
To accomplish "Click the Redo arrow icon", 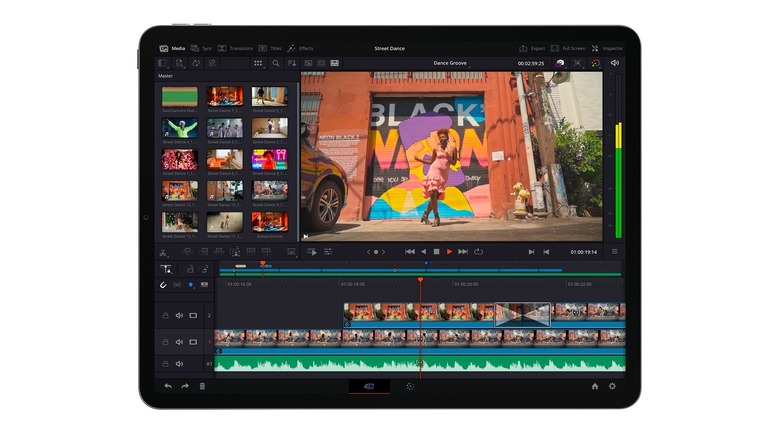I will tap(185, 386).
